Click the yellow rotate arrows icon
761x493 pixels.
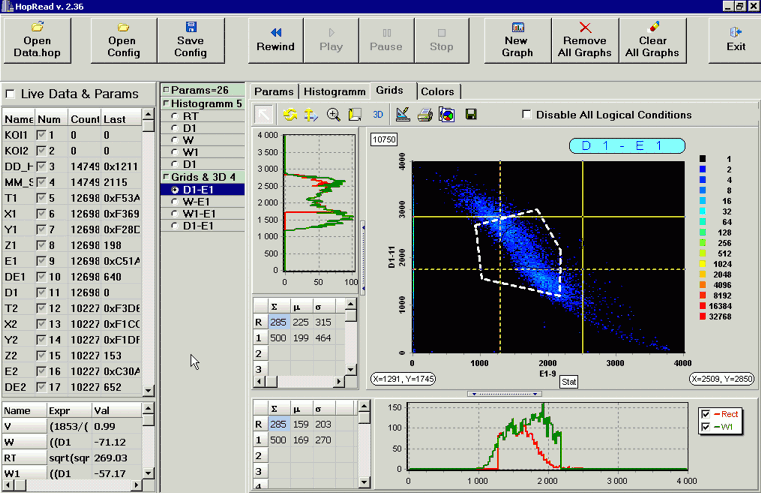(290, 115)
